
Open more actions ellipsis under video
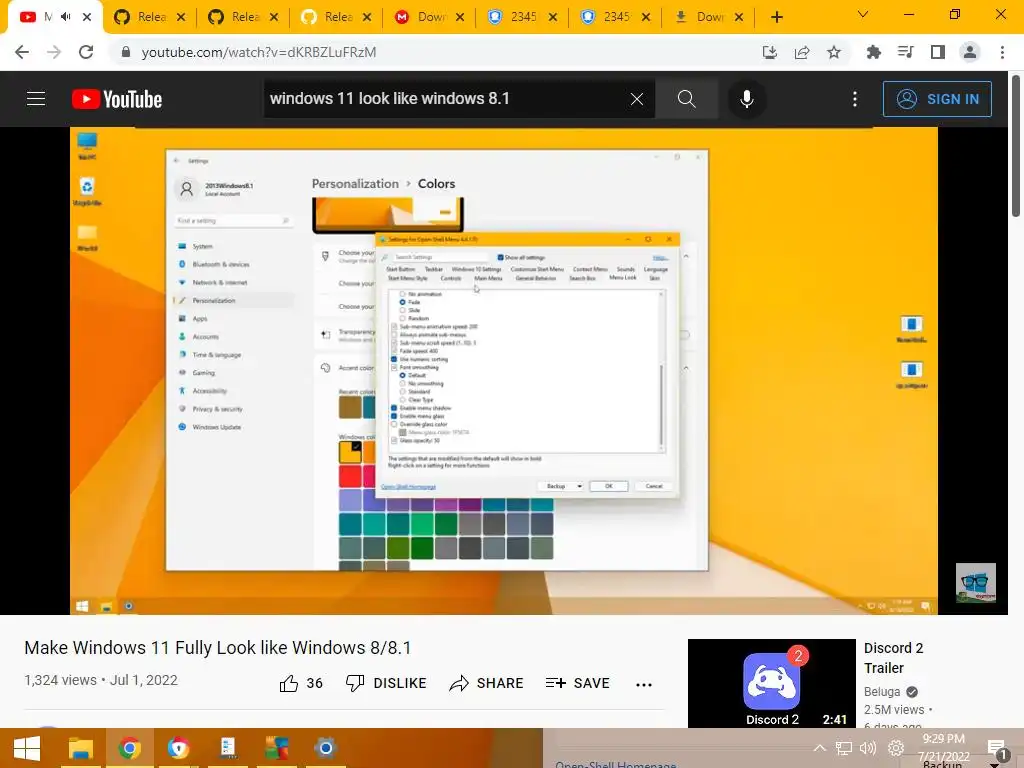[644, 684]
